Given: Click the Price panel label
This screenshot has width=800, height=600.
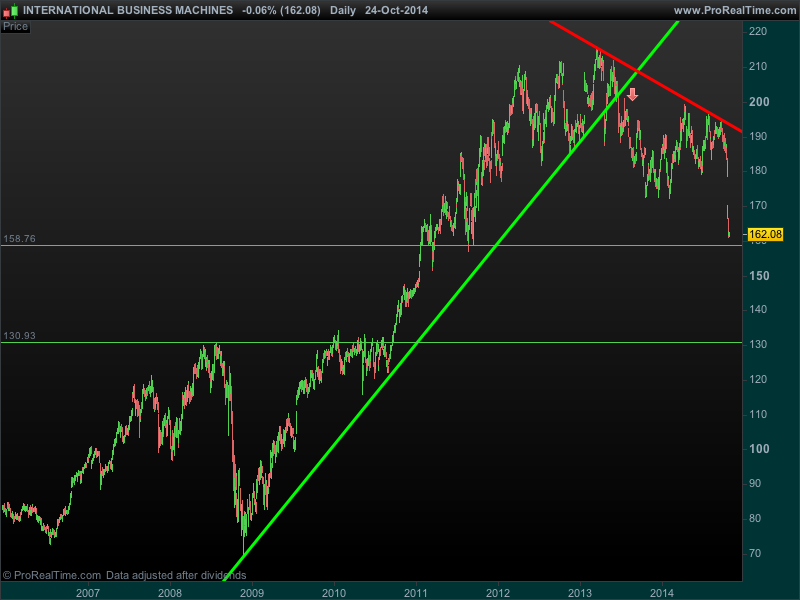Looking at the screenshot, I should (15, 27).
